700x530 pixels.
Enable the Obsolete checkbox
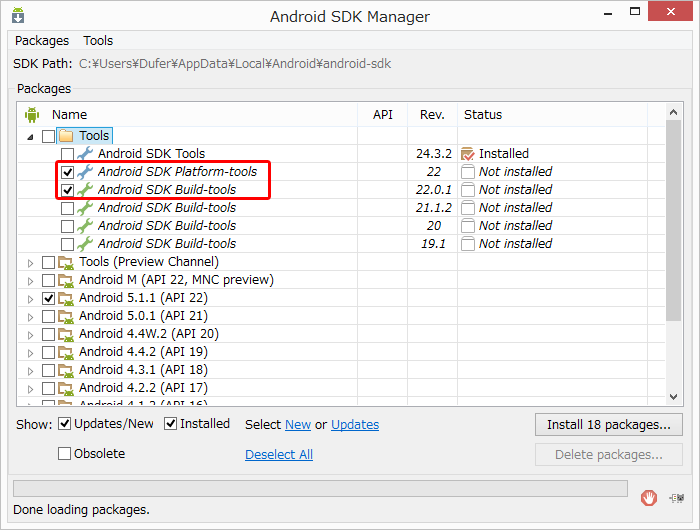(65, 454)
